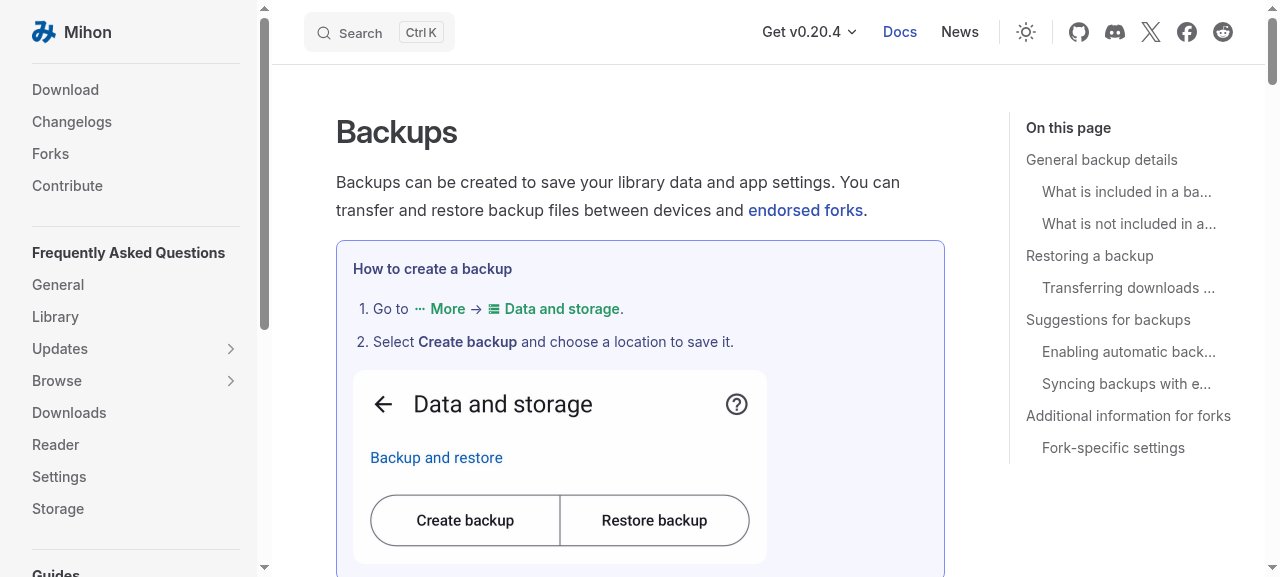Expand the Browse sidebar section
Image resolution: width=1280 pixels, height=577 pixels.
coord(231,381)
